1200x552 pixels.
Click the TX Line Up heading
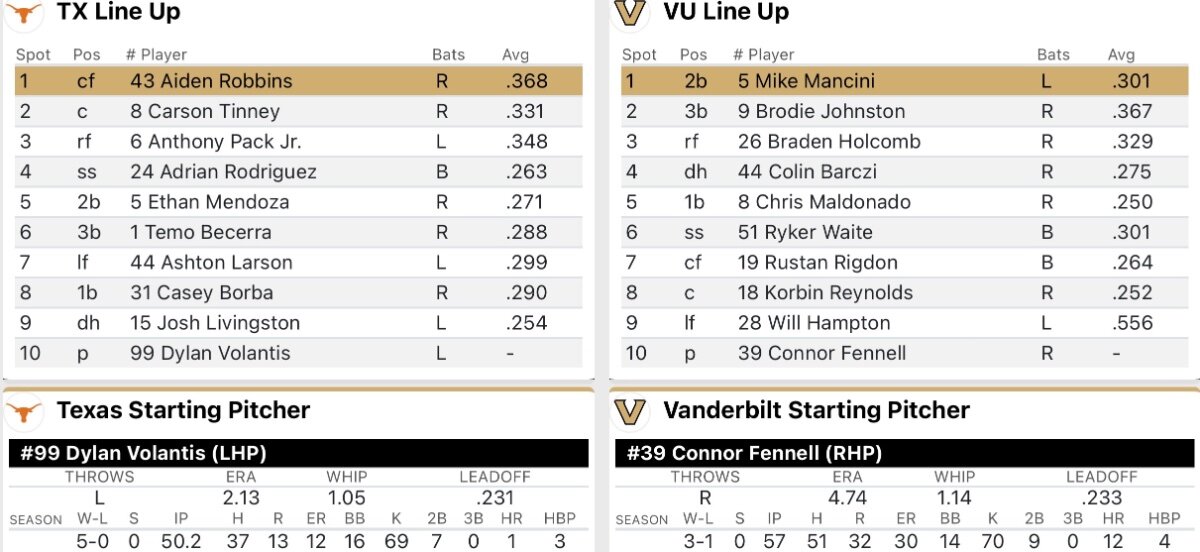coord(118,13)
